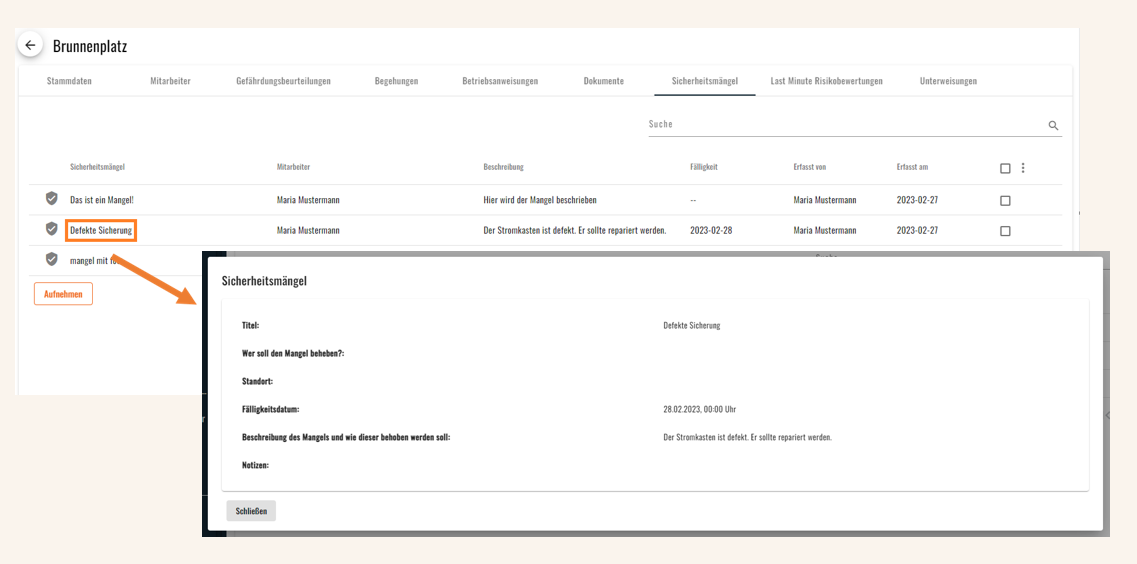Click shield icon beside 'Defekte Sicherung'
1137x564 pixels.
pyautogui.click(x=51, y=229)
